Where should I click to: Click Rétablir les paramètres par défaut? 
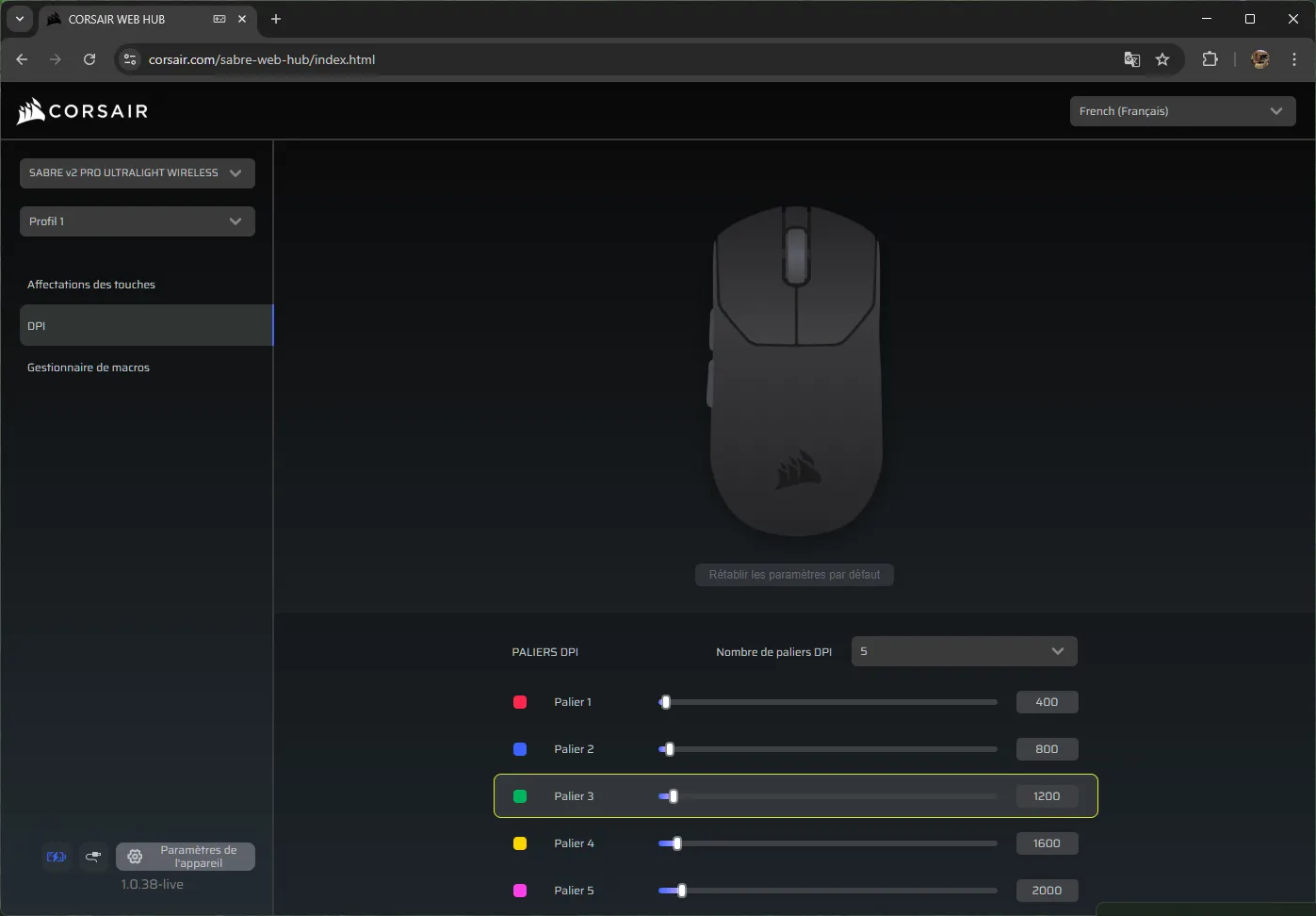pyautogui.click(x=794, y=575)
